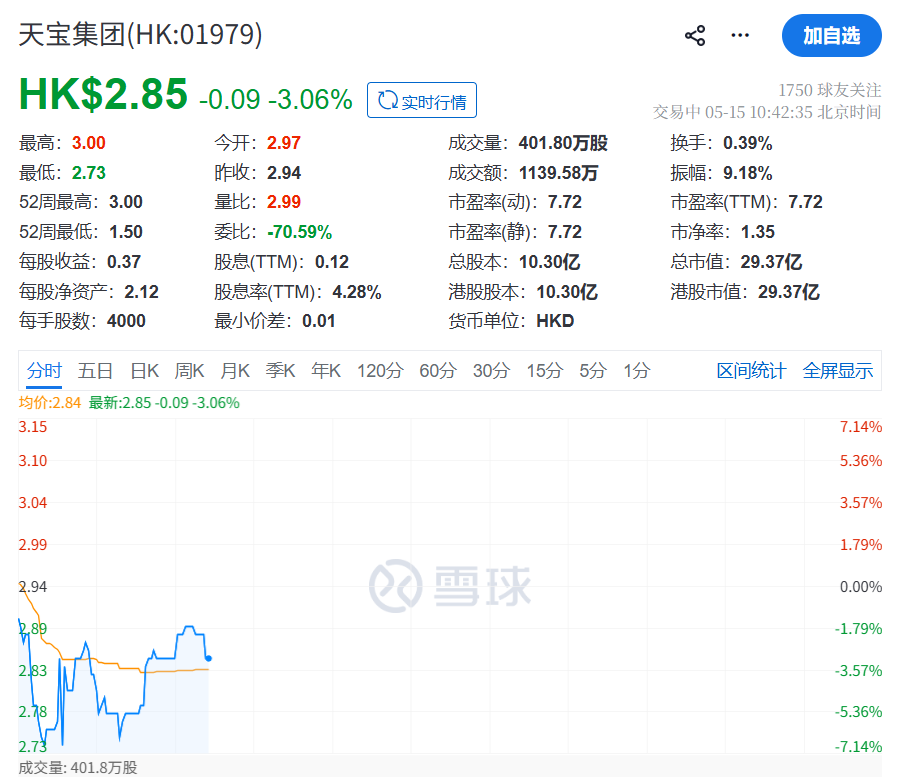
Task: Select the 60分 interval tab
Action: tap(438, 371)
